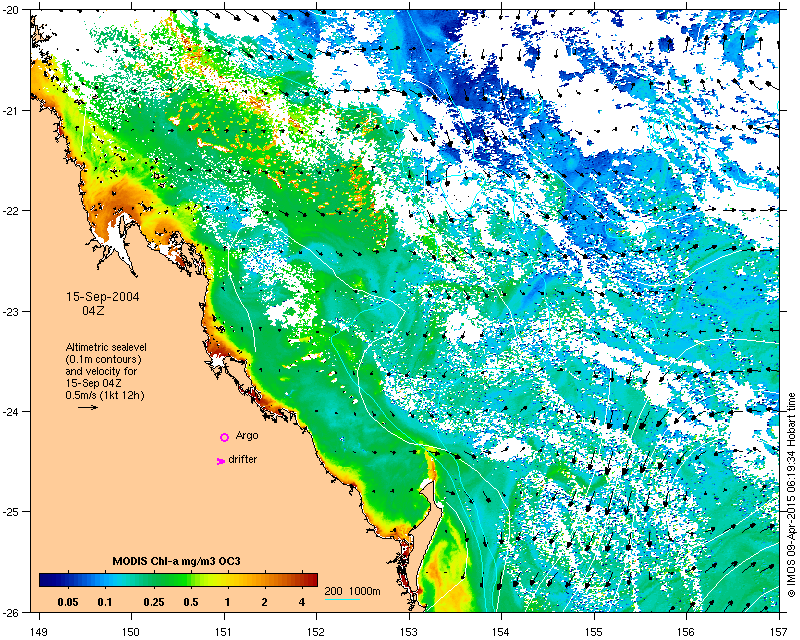Screen dimensions: 800x640
Task: Click the magenta drifter marker icon
Action: click(220, 461)
